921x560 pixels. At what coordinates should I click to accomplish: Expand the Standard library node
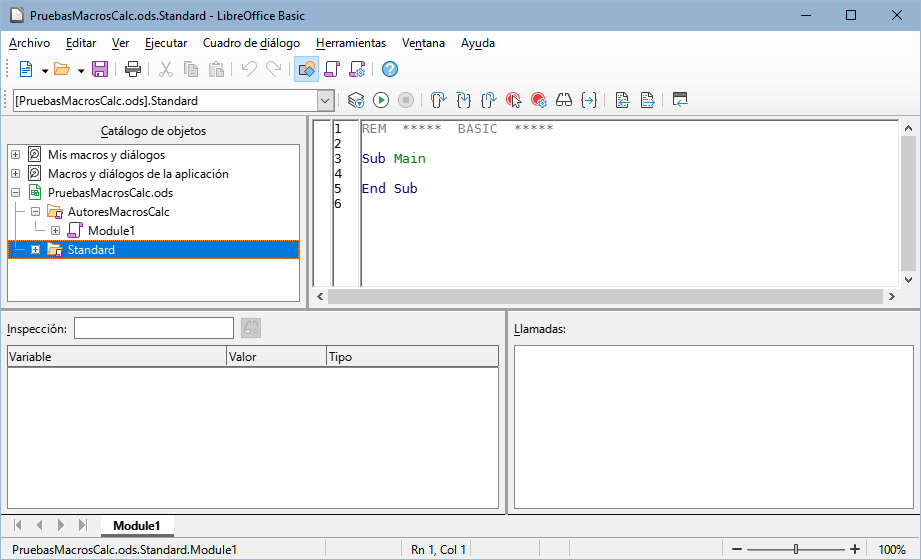(35, 250)
